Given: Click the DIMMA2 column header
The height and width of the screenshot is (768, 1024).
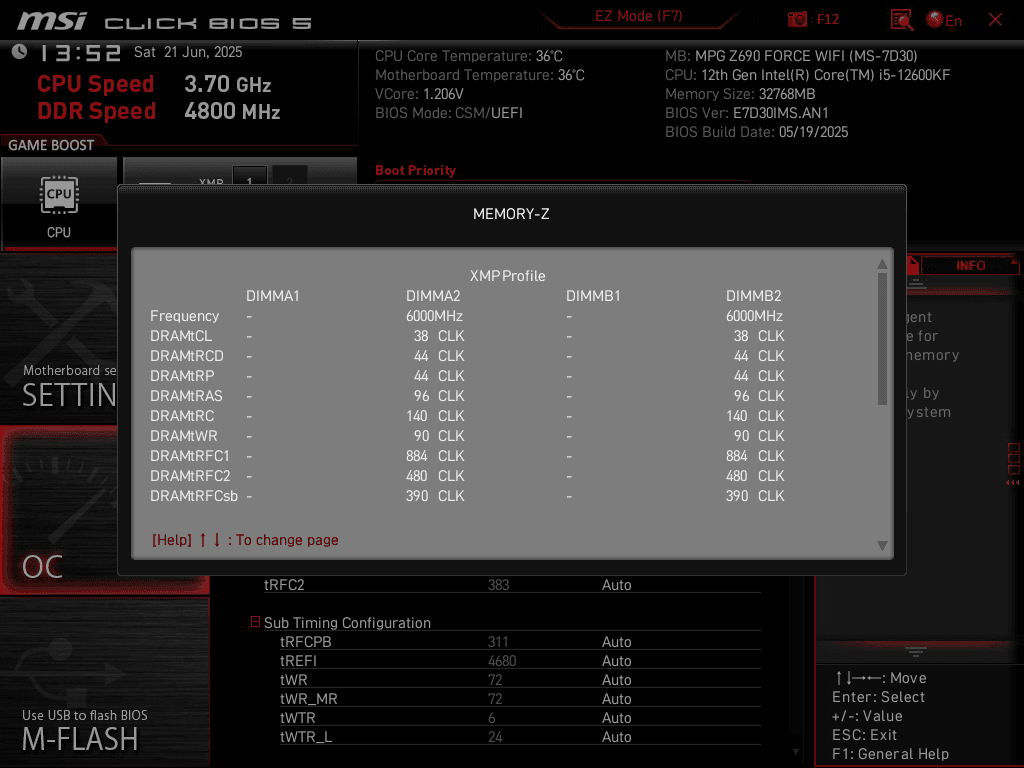Looking at the screenshot, I should coord(433,296).
